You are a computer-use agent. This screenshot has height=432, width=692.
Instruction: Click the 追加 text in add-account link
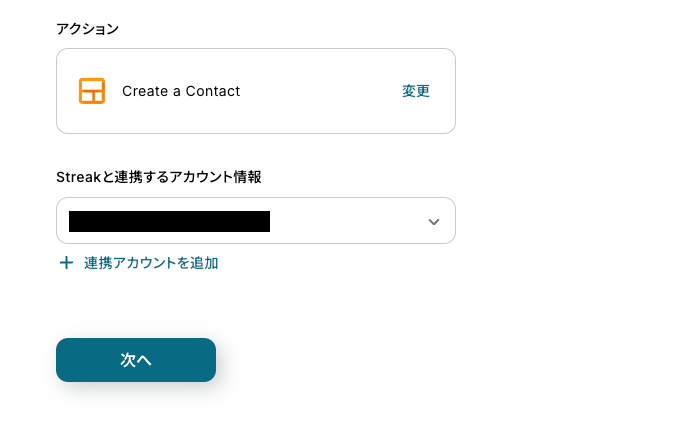point(205,263)
